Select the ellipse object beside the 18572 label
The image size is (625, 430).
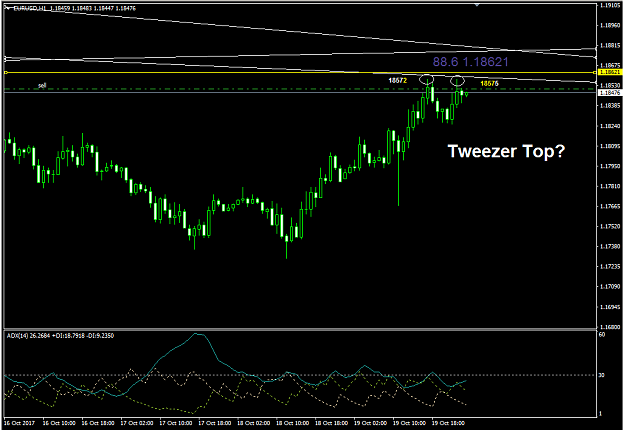(x=426, y=79)
